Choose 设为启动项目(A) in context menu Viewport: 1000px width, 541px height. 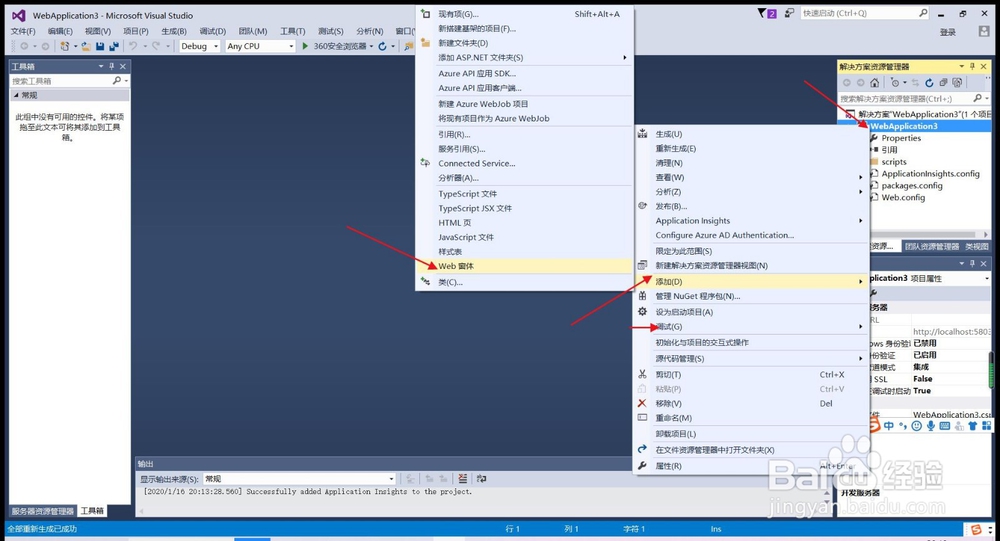[751, 312]
